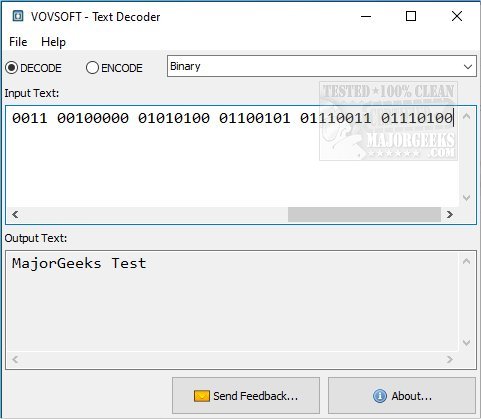481x419 pixels.
Task: Click inside the Output Text area
Action: coord(232,302)
